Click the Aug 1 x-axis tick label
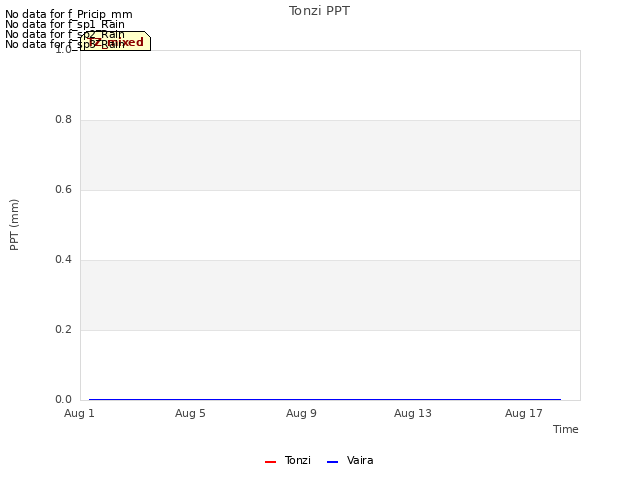Image resolution: width=640 pixels, height=480 pixels. [x=79, y=413]
